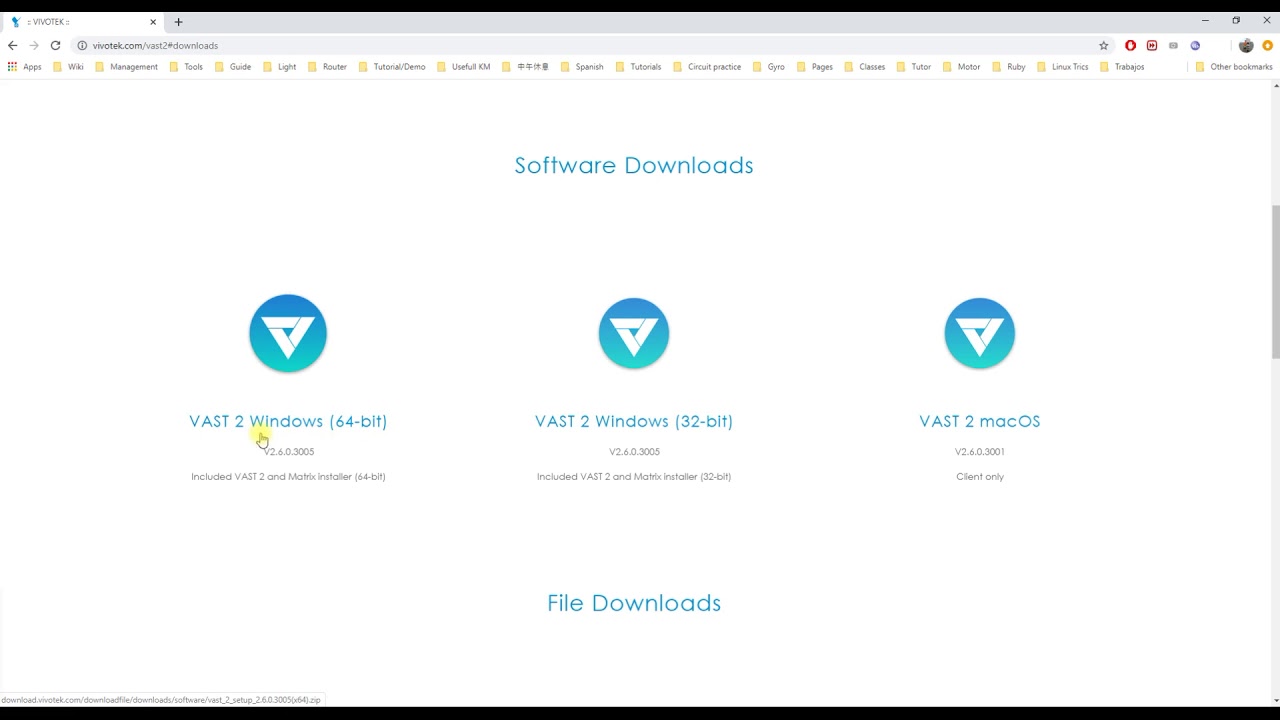Viewport: 1280px width, 720px height.
Task: Click the gray extension icon in toolbar
Action: (x=1173, y=45)
